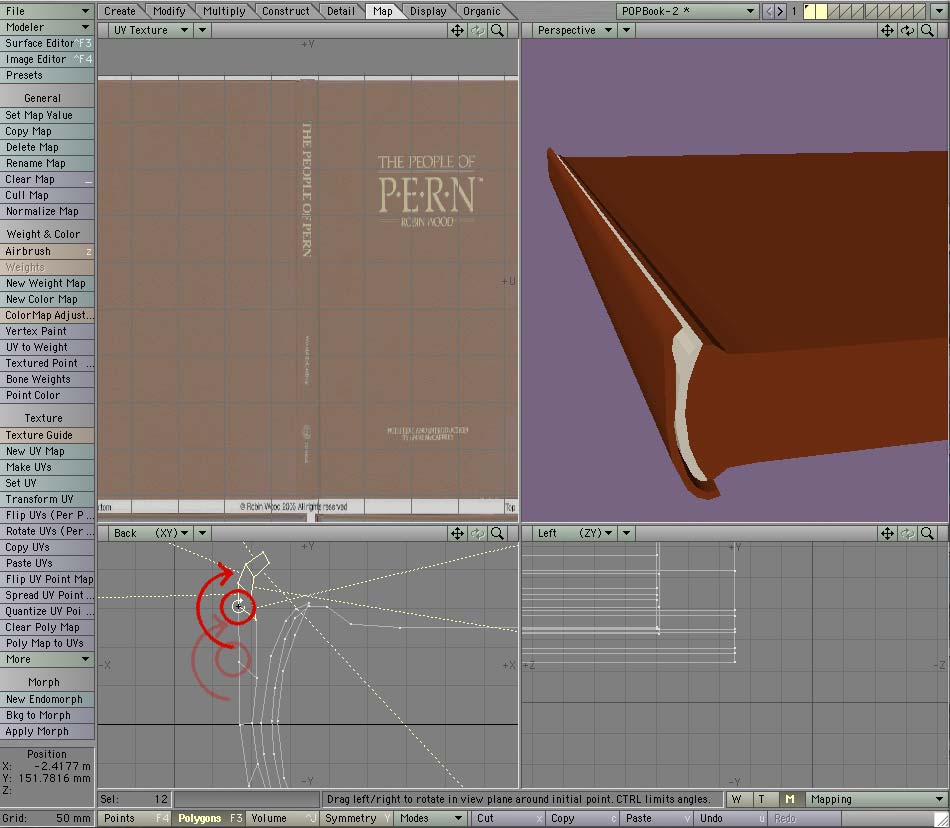
Task: Switch to the Detail tab
Action: 340,11
